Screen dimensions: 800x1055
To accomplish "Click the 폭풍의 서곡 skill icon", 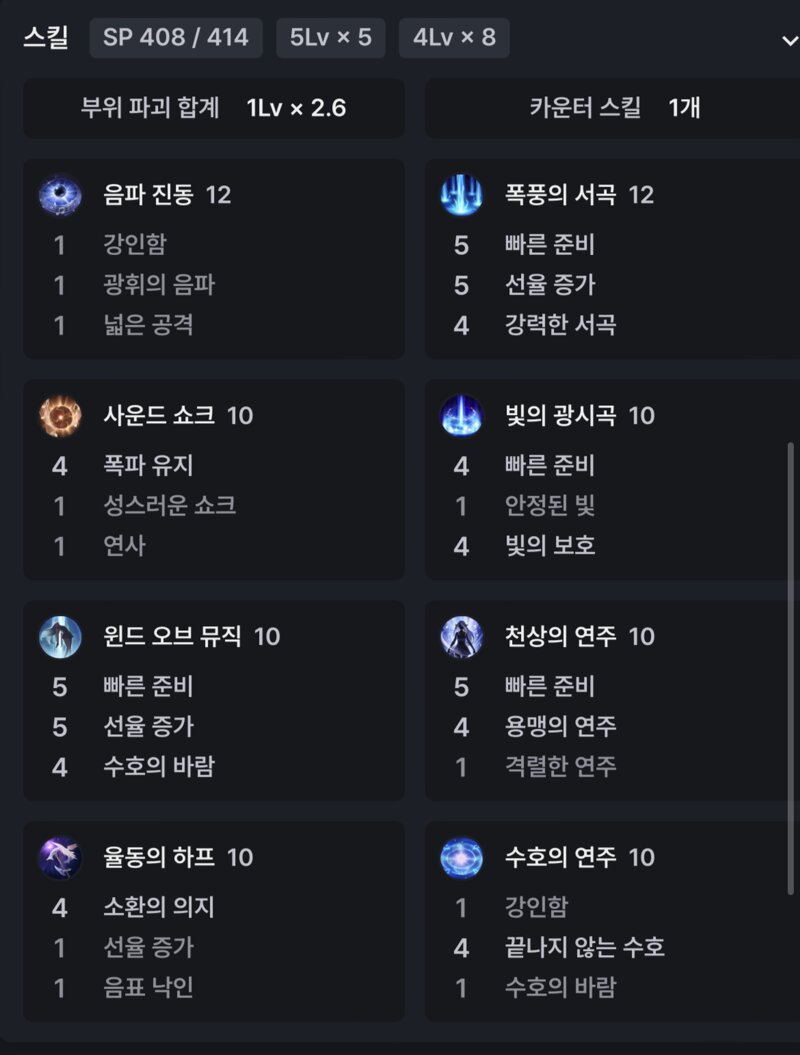I will [x=462, y=195].
